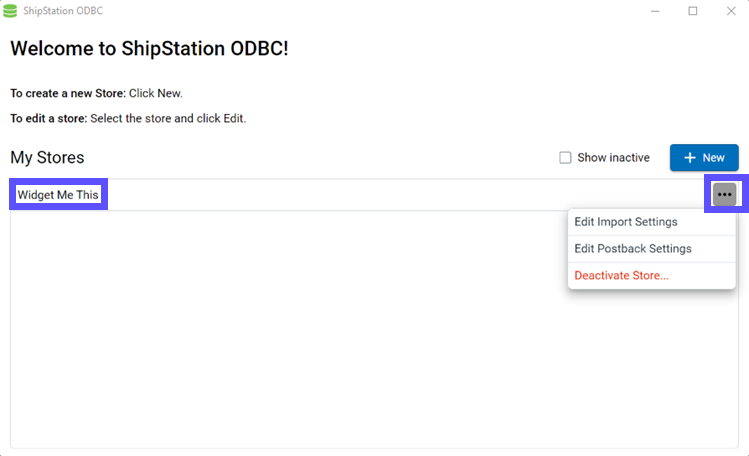This screenshot has width=749, height=456.
Task: Click the Welcome to ShipStation ODBC! heading
Action: (x=150, y=49)
